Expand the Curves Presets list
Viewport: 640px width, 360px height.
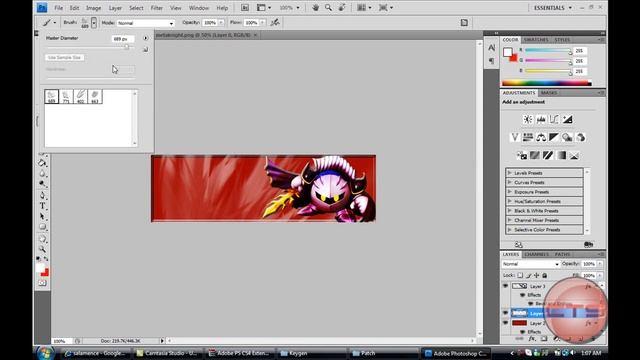pyautogui.click(x=510, y=182)
